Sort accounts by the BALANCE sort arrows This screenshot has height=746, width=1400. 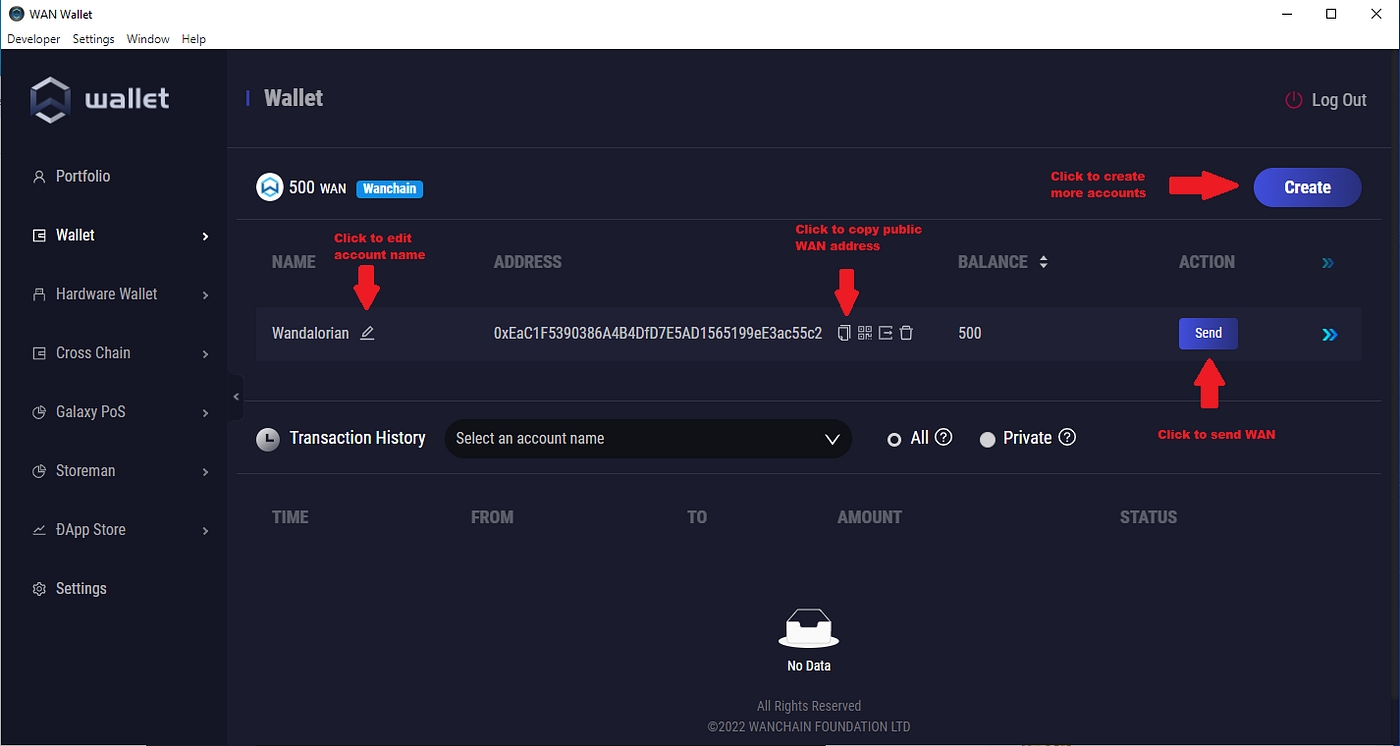click(1044, 262)
